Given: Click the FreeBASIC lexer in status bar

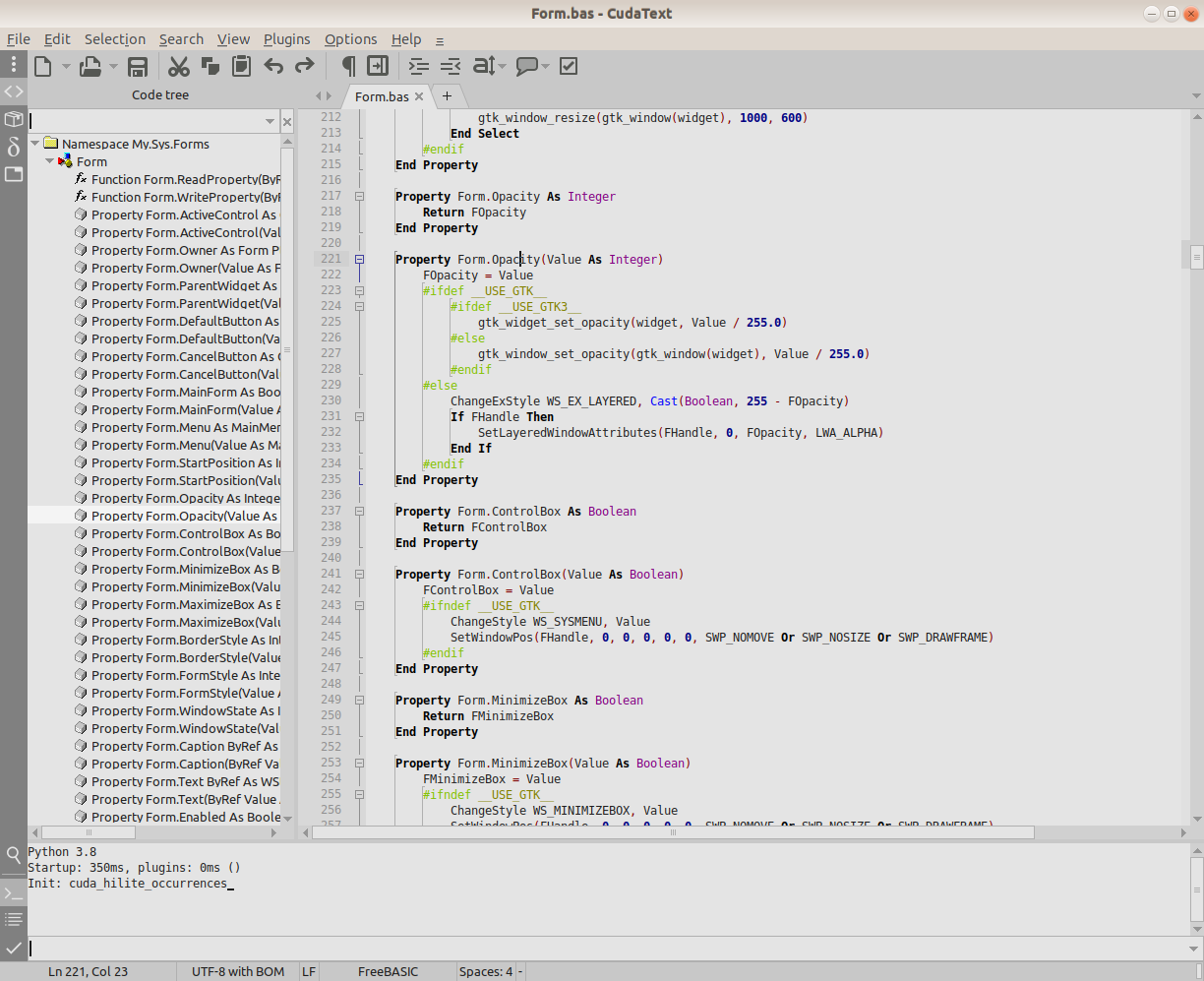Looking at the screenshot, I should 388,971.
